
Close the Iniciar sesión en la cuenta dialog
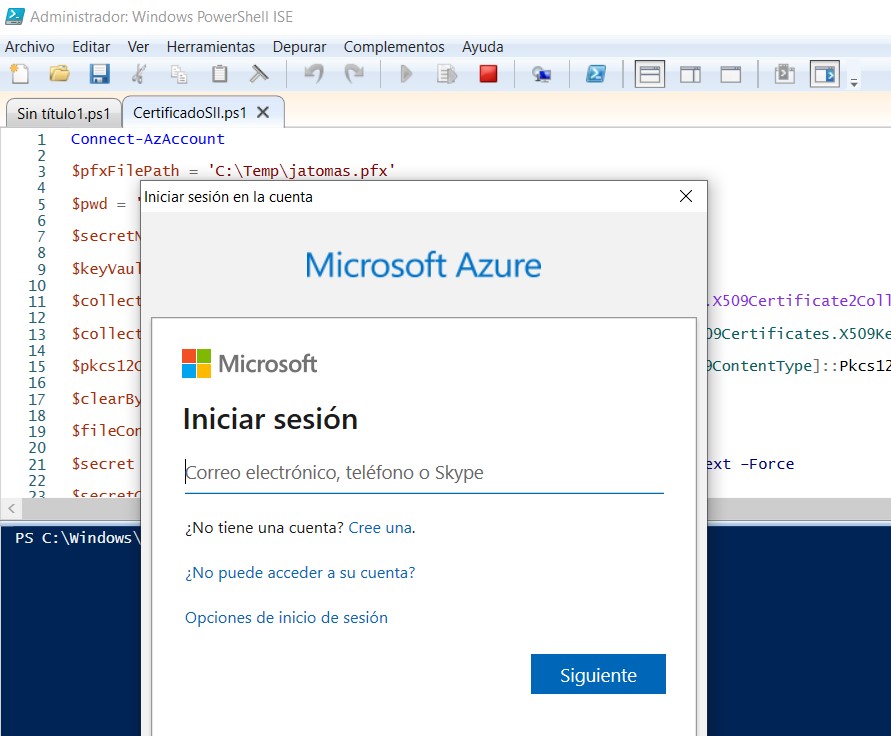click(x=686, y=196)
